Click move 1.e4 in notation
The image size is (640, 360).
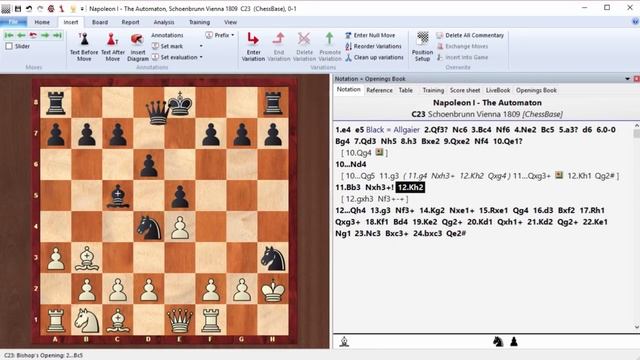(343, 130)
